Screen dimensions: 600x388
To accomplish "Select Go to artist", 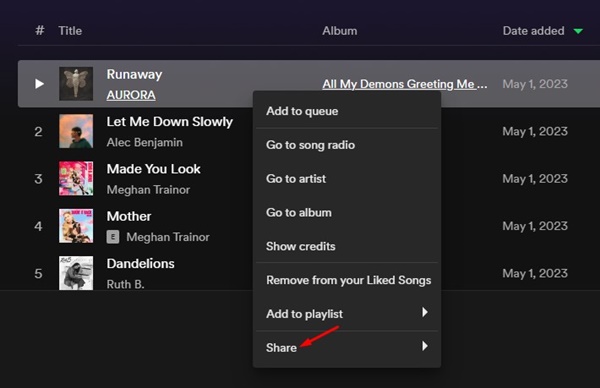I will pos(347,179).
